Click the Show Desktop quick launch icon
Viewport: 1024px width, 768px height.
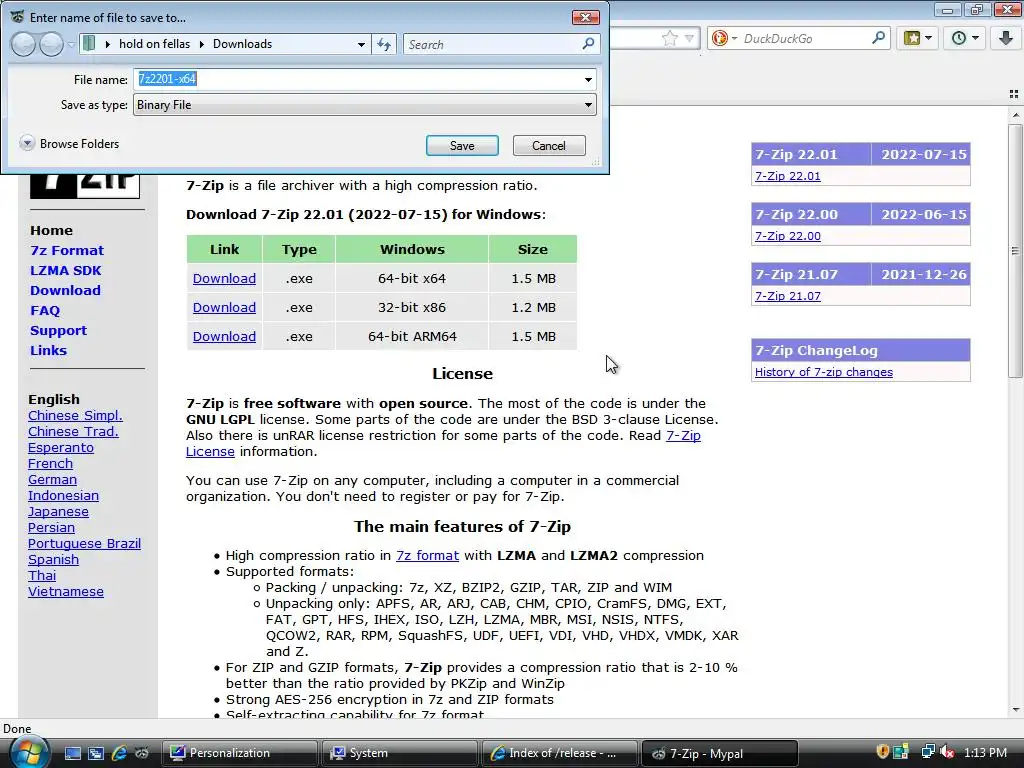point(72,753)
